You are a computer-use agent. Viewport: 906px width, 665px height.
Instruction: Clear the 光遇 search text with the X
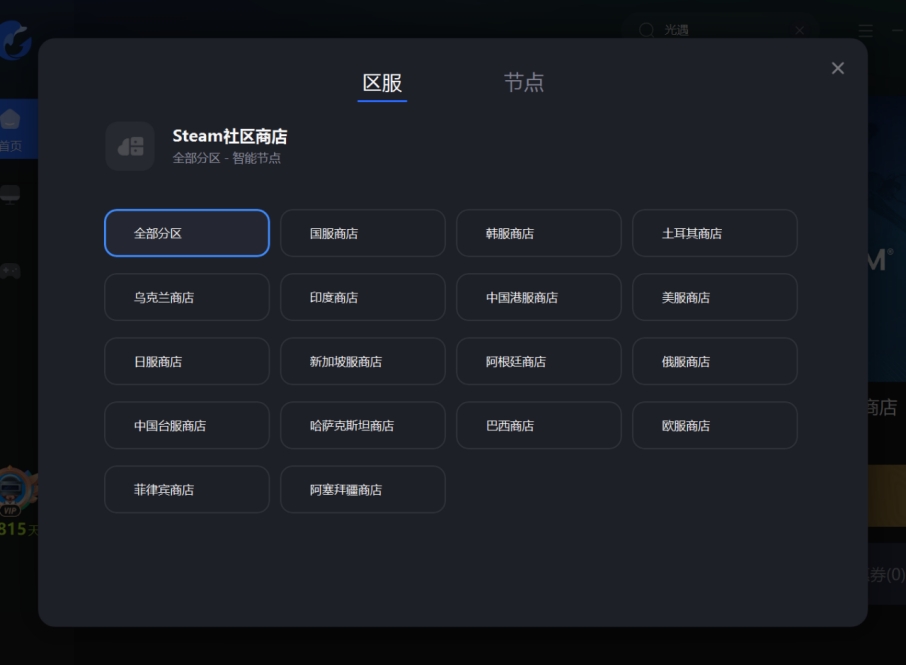(x=799, y=31)
